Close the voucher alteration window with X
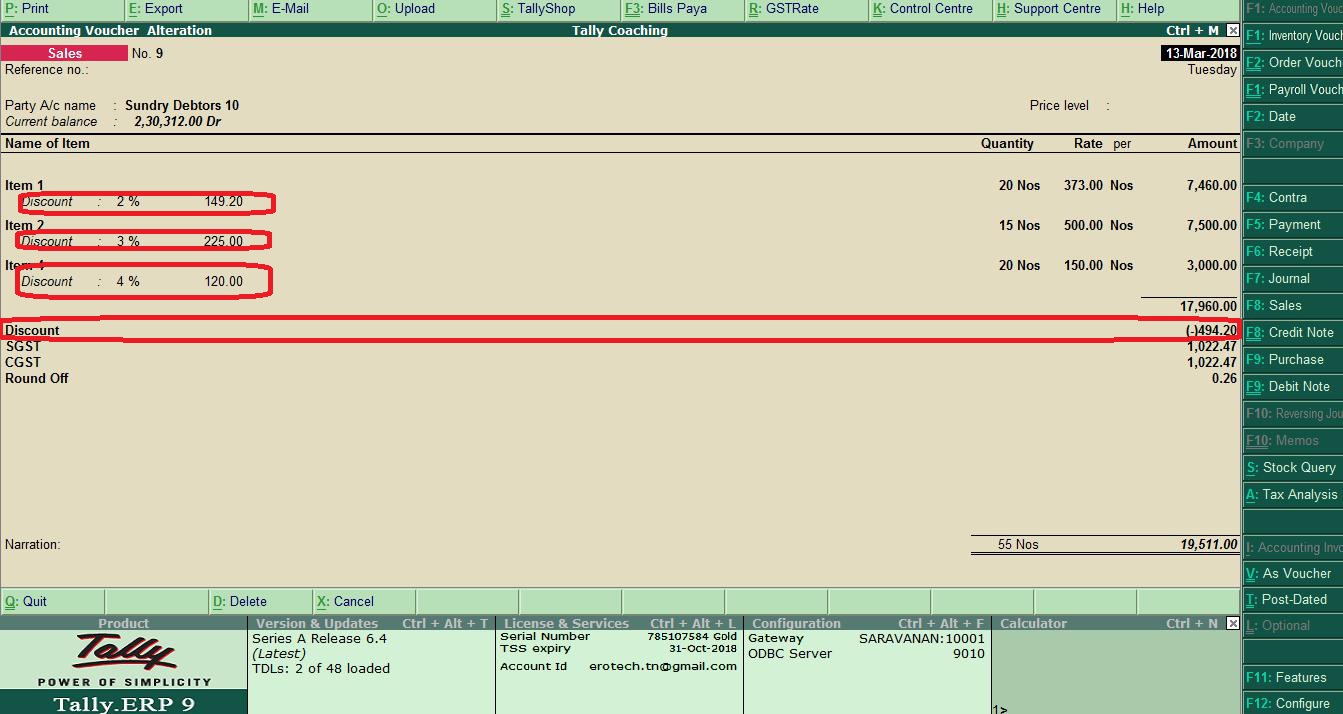Viewport: 1343px width, 714px height. [x=1232, y=31]
